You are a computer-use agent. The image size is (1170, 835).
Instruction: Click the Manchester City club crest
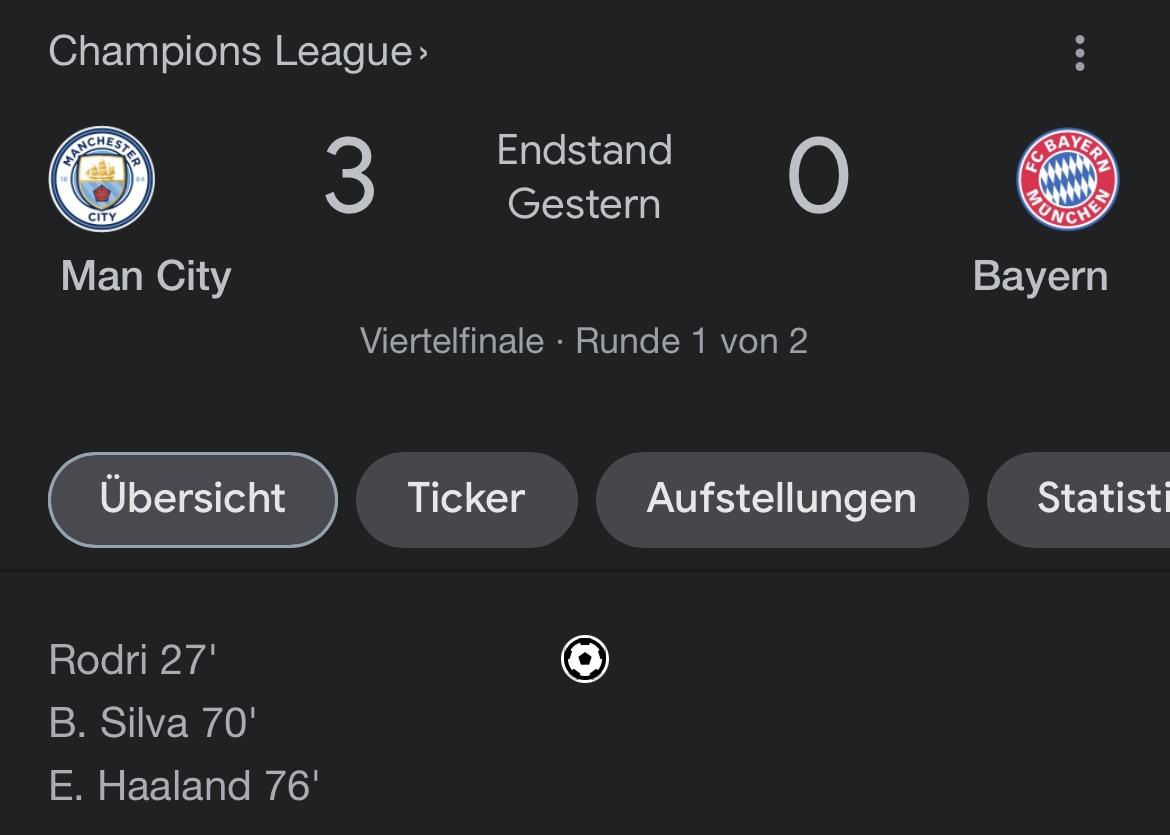[x=101, y=179]
